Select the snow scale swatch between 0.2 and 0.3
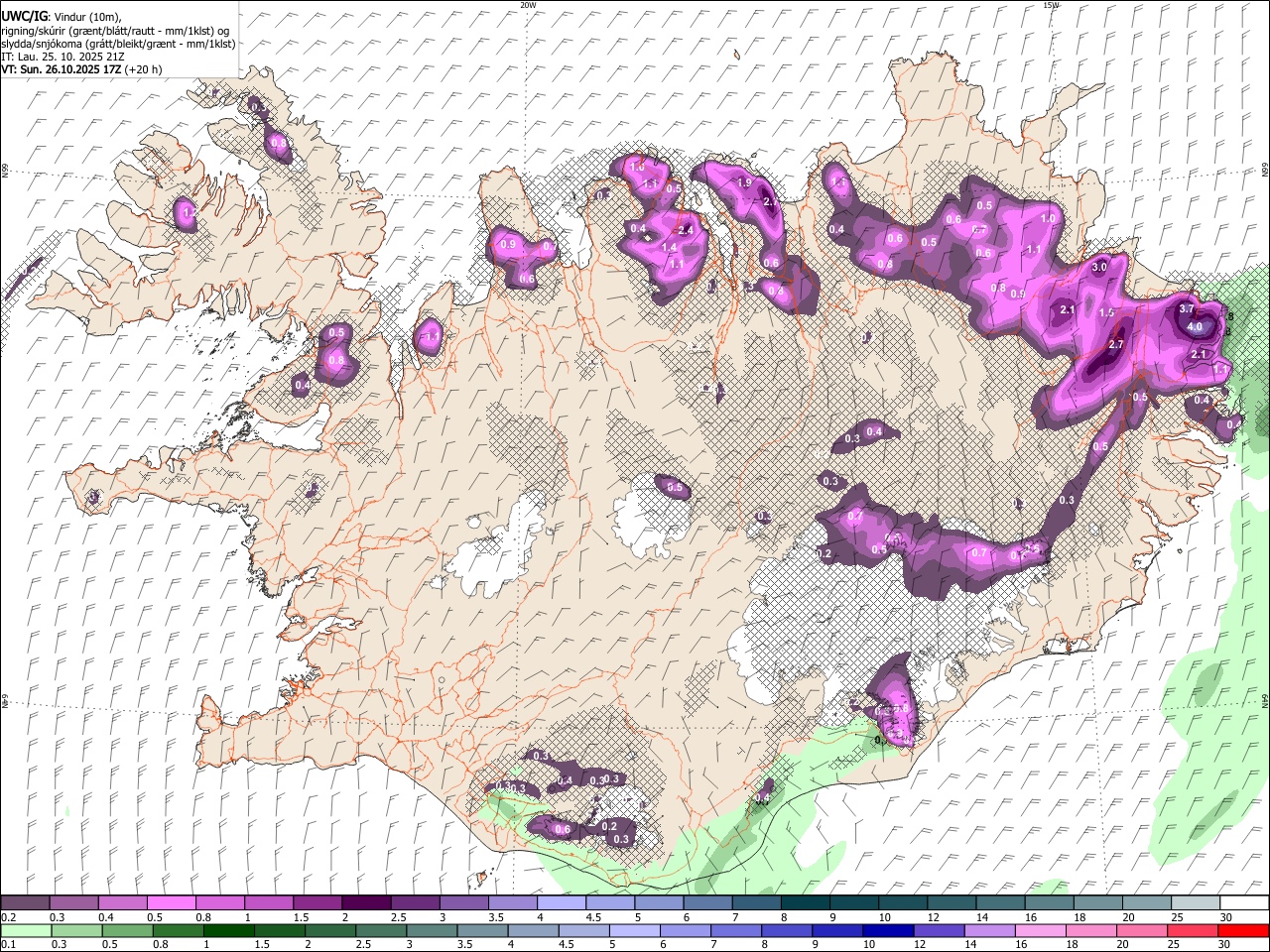This screenshot has height=952, width=1270. [25, 903]
